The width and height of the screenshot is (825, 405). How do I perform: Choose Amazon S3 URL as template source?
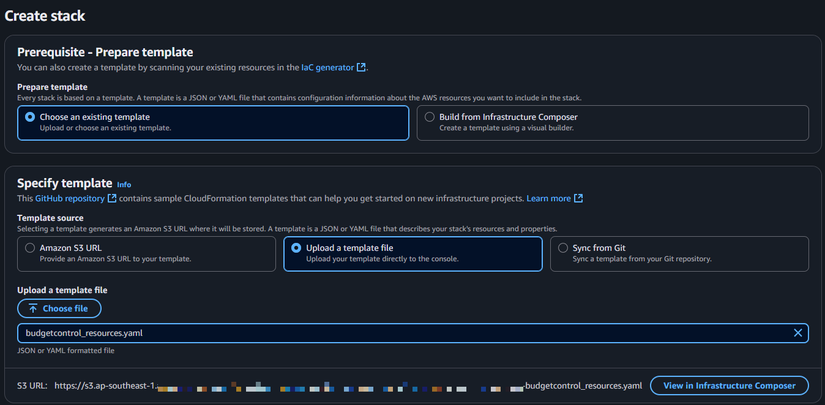click(x=30, y=248)
